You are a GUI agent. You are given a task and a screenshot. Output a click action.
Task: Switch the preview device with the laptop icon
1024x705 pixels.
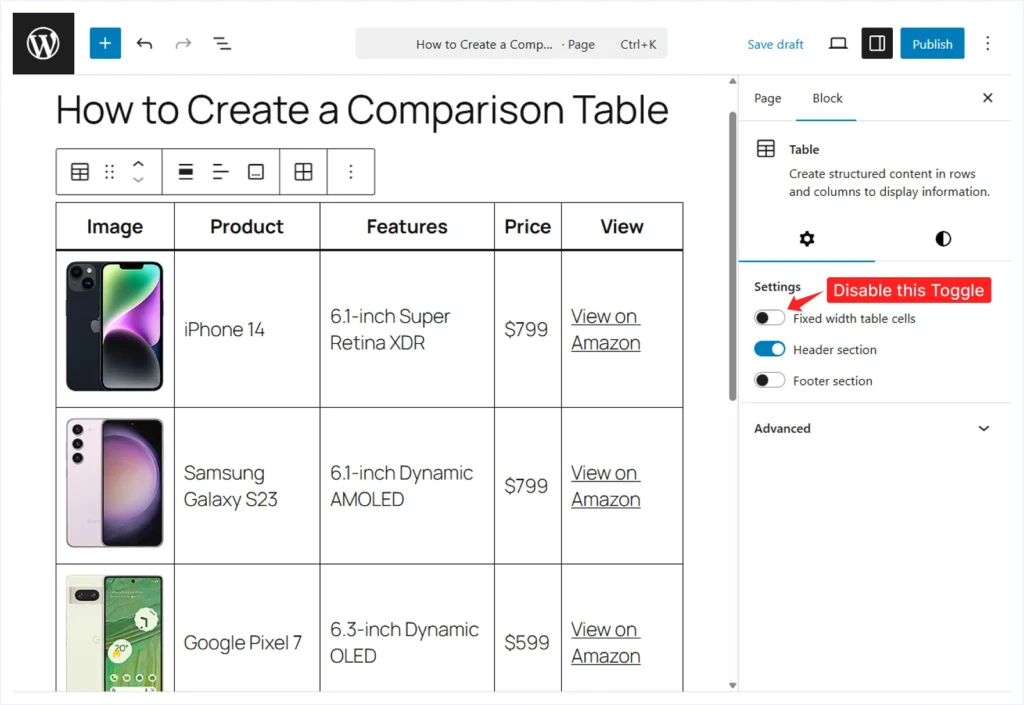(x=838, y=44)
